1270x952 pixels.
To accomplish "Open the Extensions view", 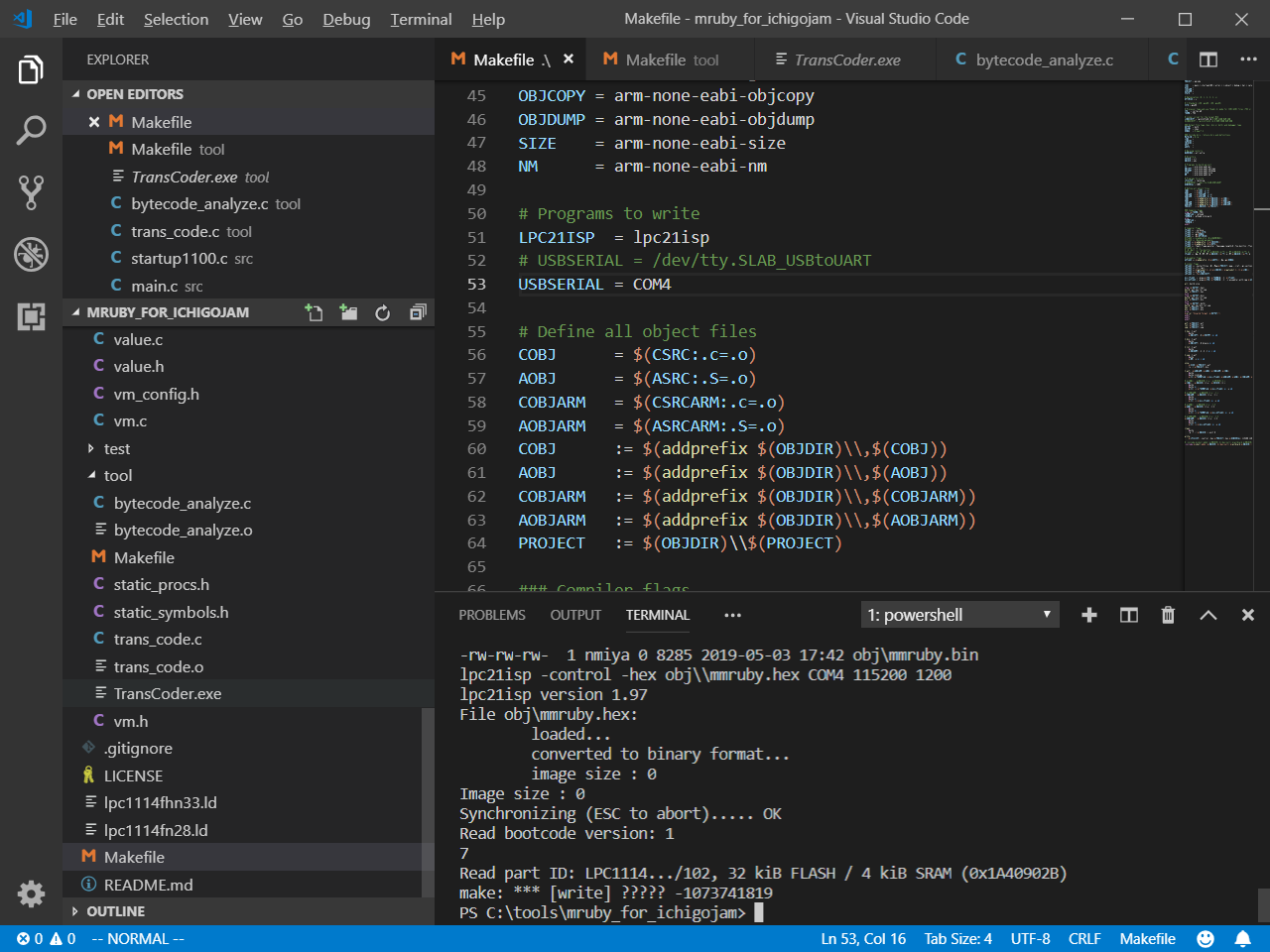I will tap(31, 316).
